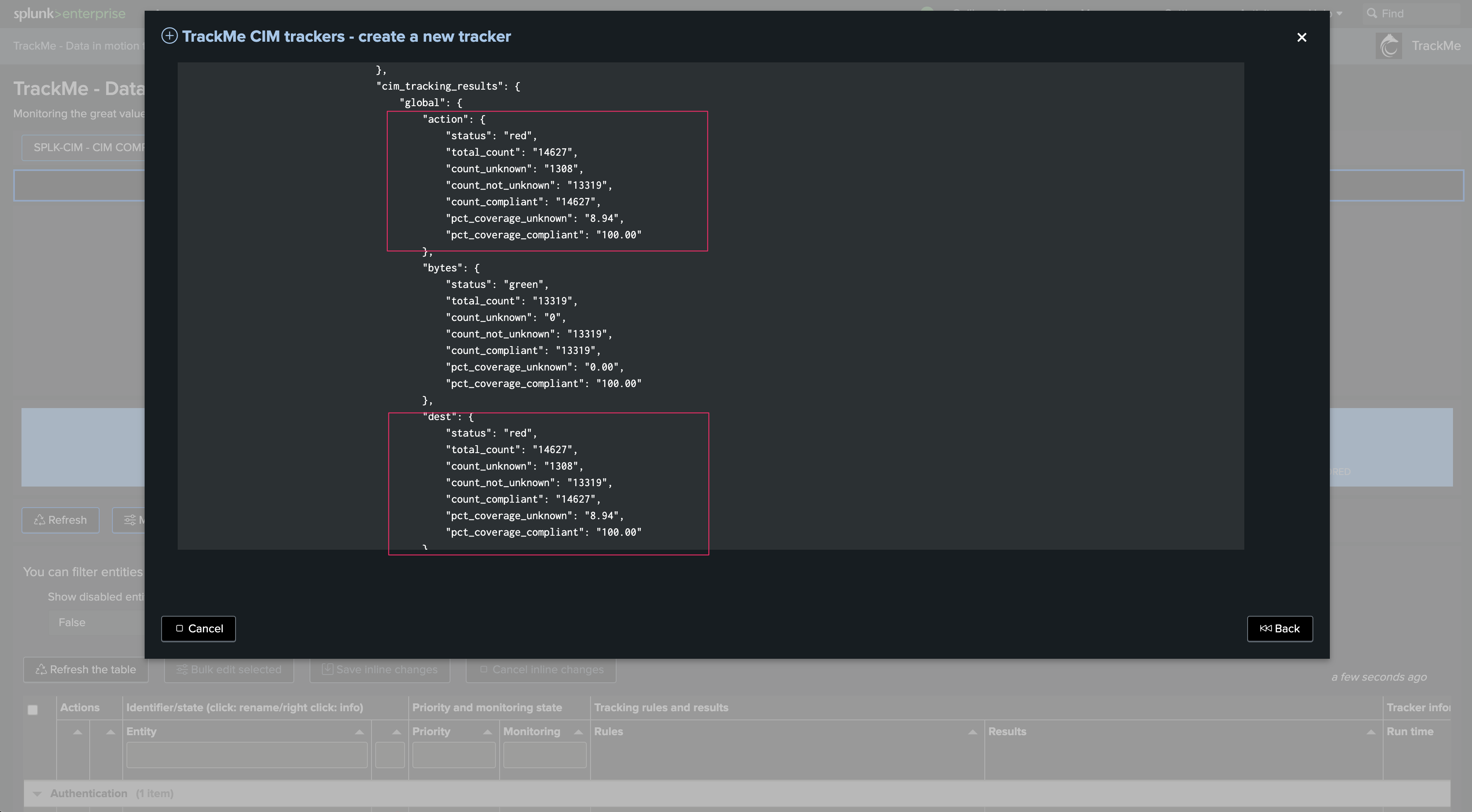Close the create new tracker dialog
1472x812 pixels.
tap(1302, 37)
